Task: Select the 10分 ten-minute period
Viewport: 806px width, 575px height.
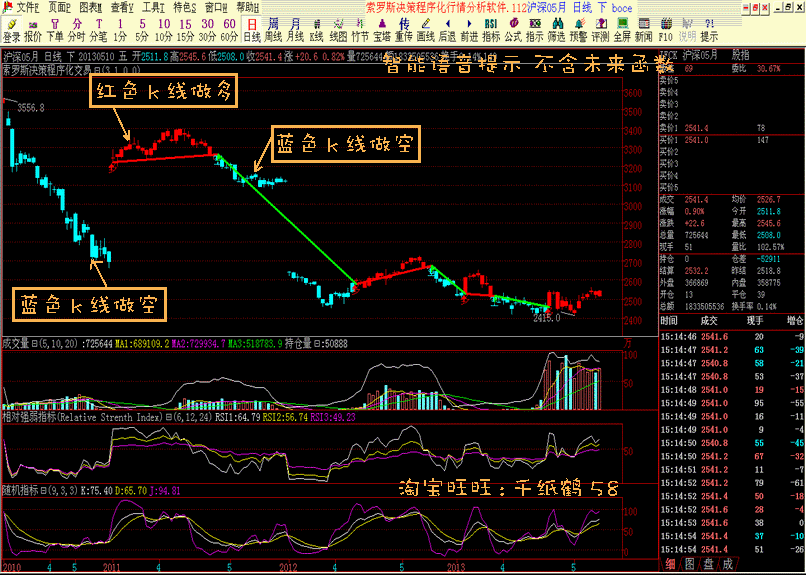Action: click(163, 30)
